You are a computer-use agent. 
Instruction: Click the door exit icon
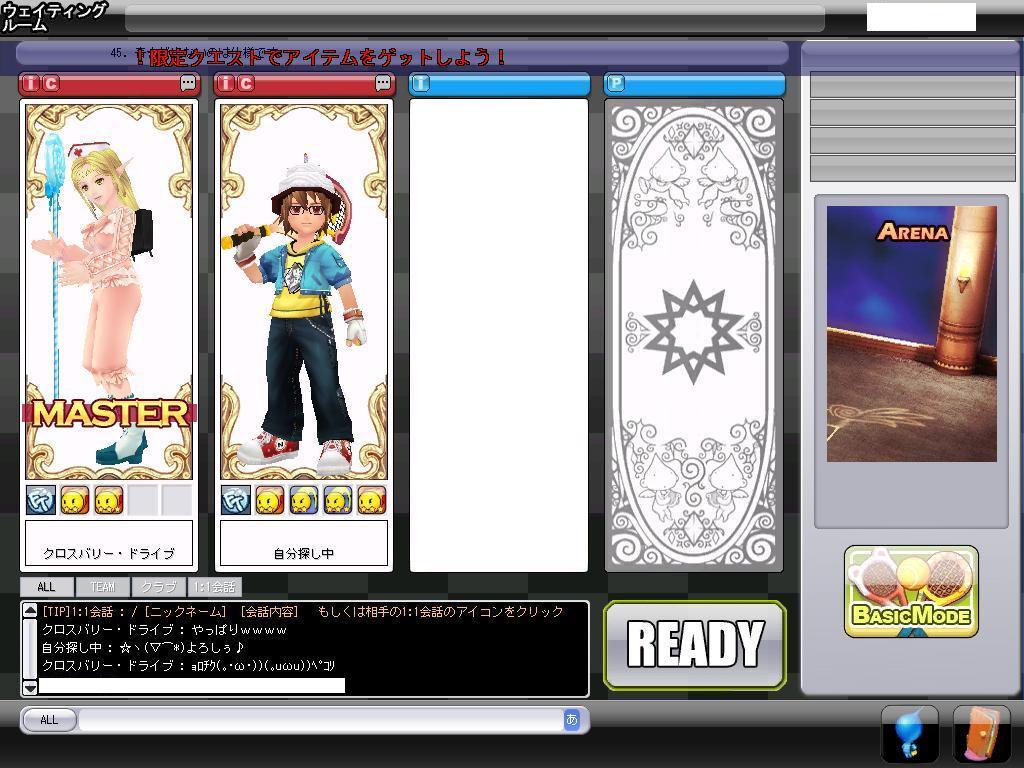pyautogui.click(x=981, y=734)
